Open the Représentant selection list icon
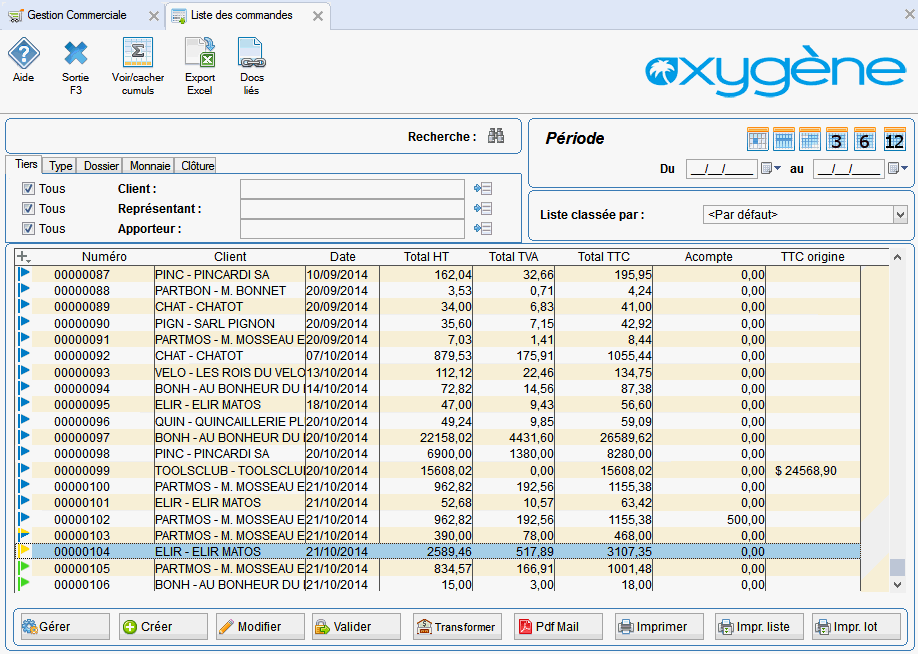 pos(483,208)
